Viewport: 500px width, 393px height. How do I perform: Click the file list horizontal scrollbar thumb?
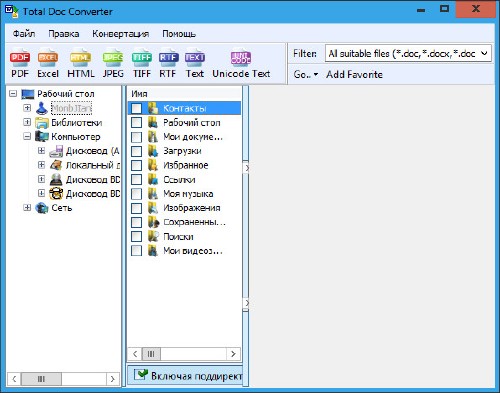151,354
